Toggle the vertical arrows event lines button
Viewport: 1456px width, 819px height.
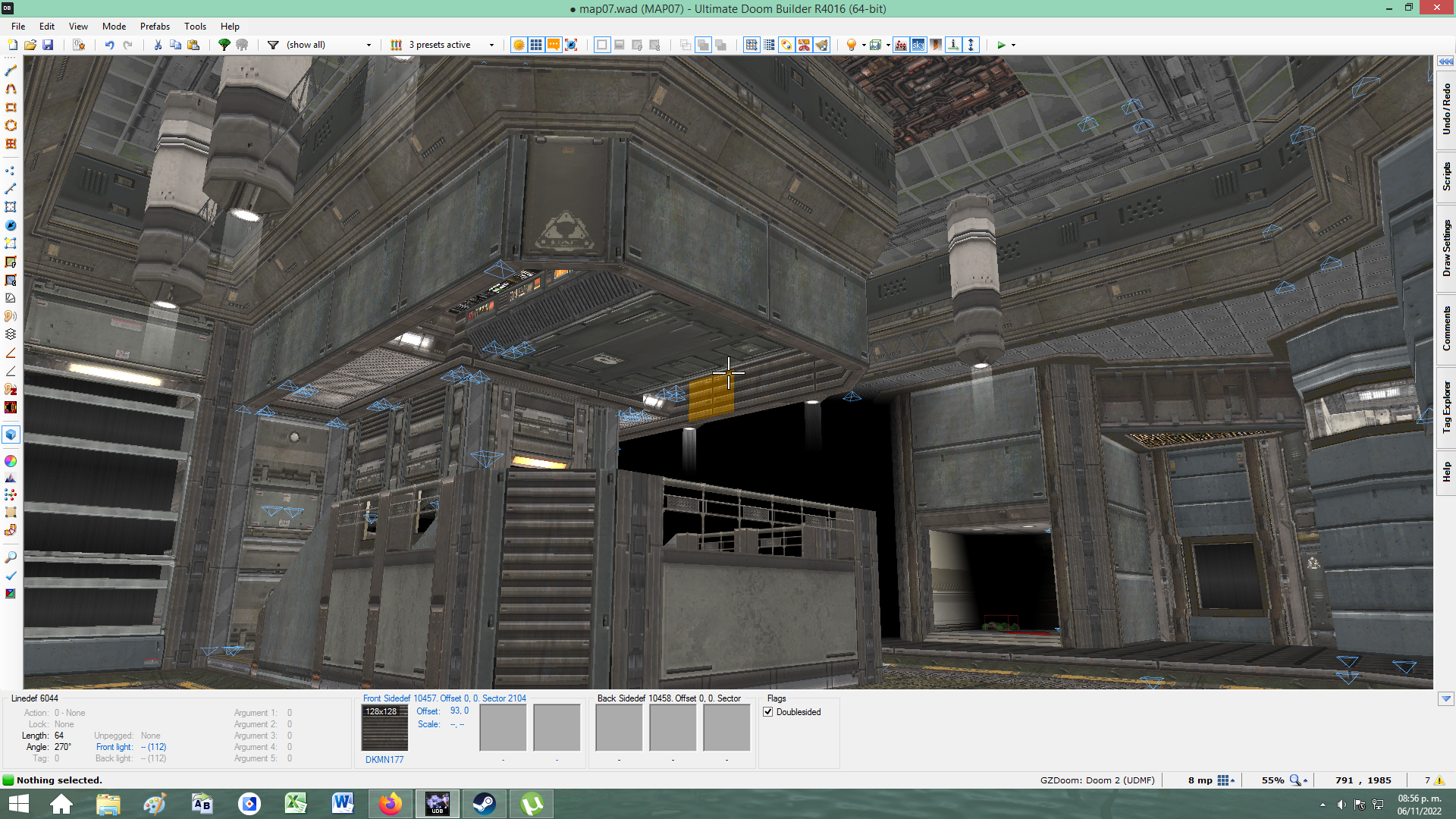click(x=971, y=45)
